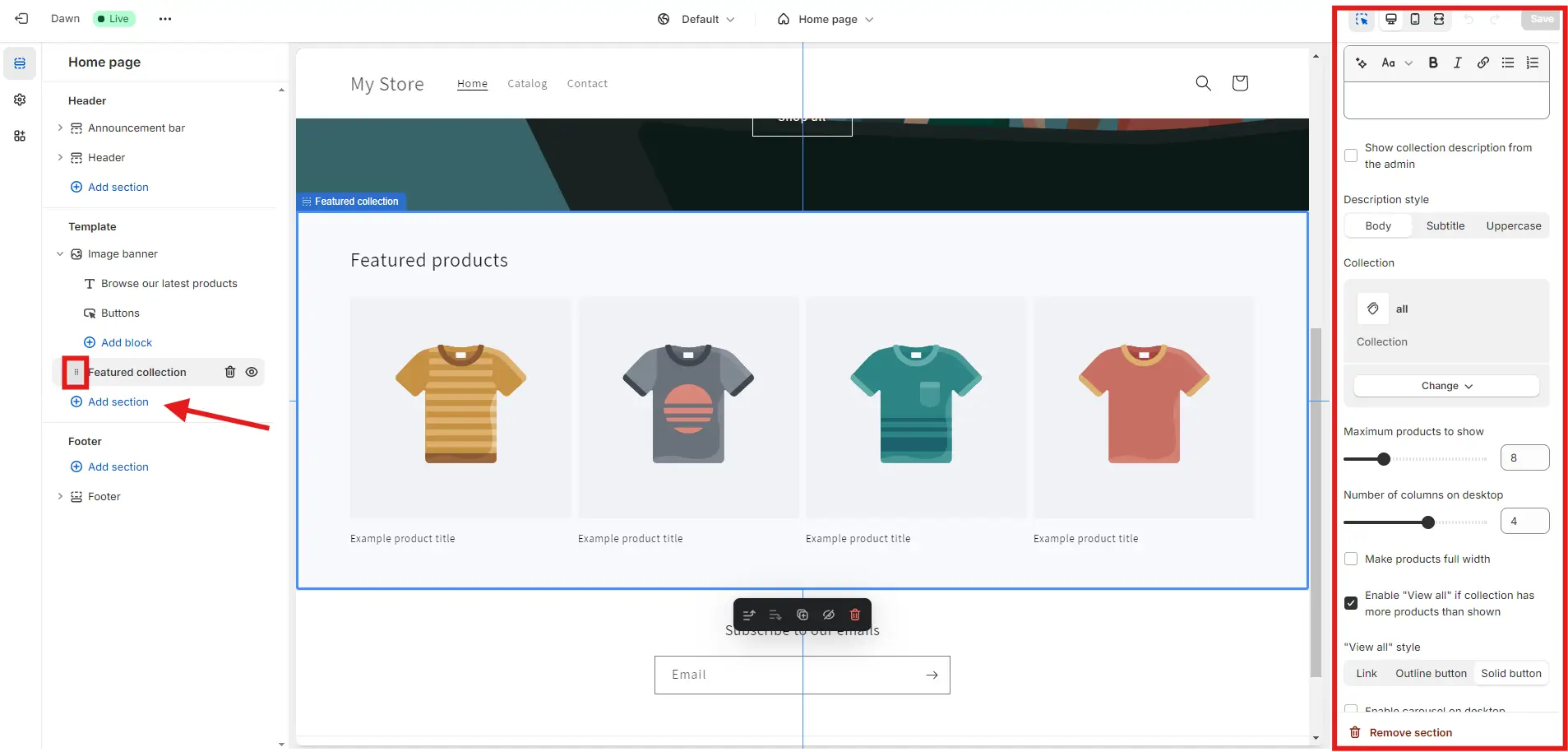The image size is (1568, 752).
Task: Open the collection Change dropdown
Action: pos(1446,386)
